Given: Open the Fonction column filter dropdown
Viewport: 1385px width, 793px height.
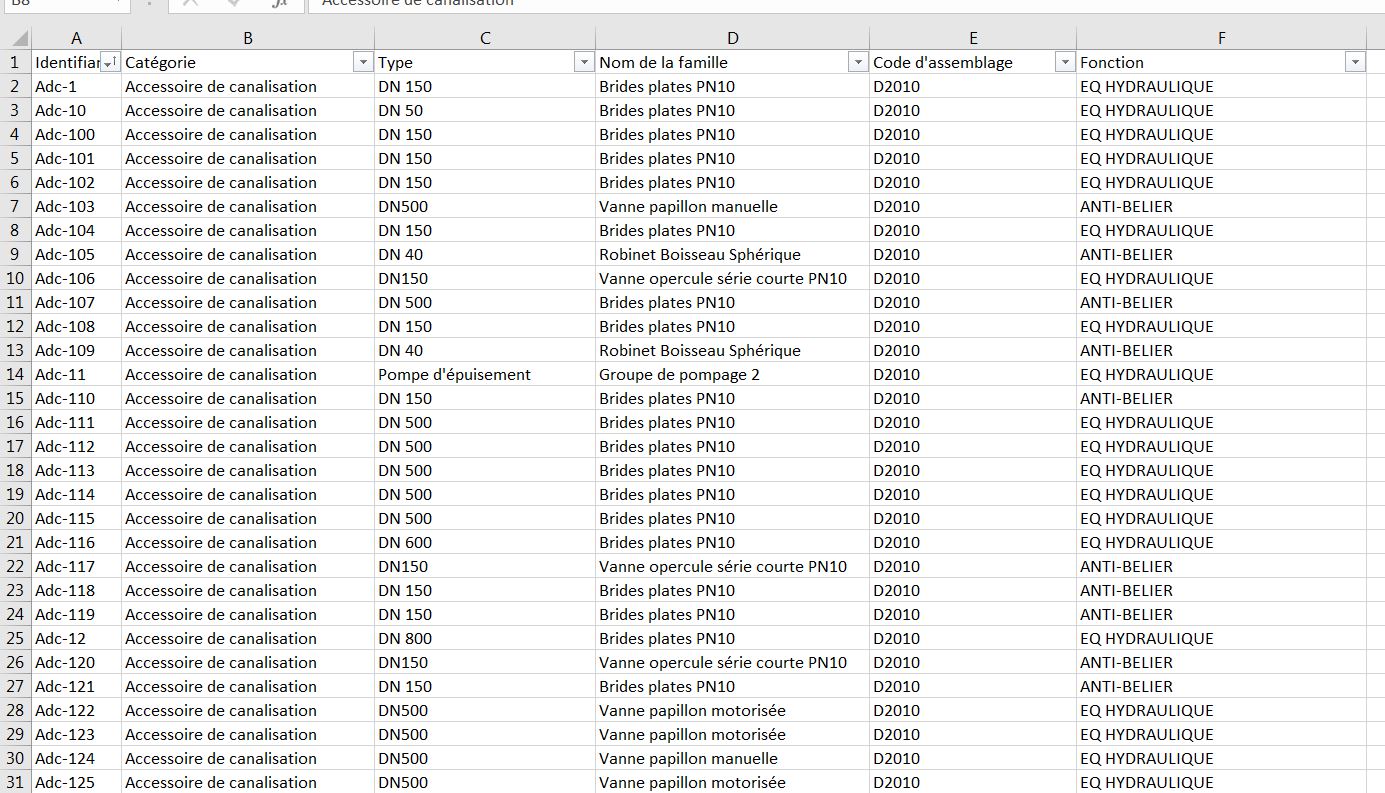Looking at the screenshot, I should click(1355, 63).
